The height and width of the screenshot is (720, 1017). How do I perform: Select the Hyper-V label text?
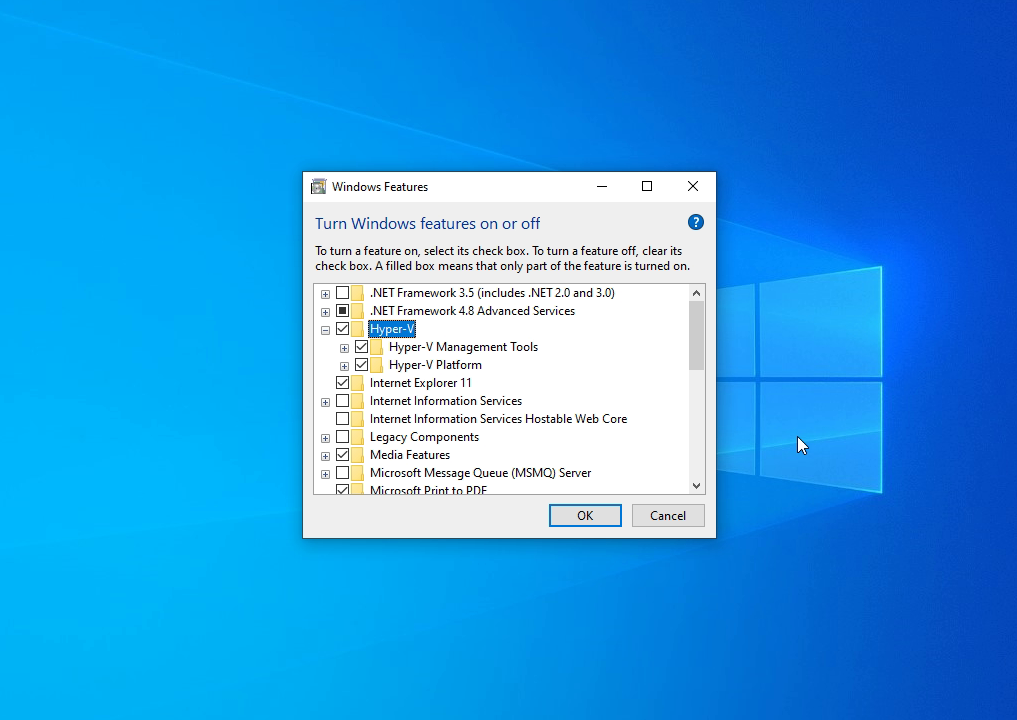pyautogui.click(x=392, y=329)
